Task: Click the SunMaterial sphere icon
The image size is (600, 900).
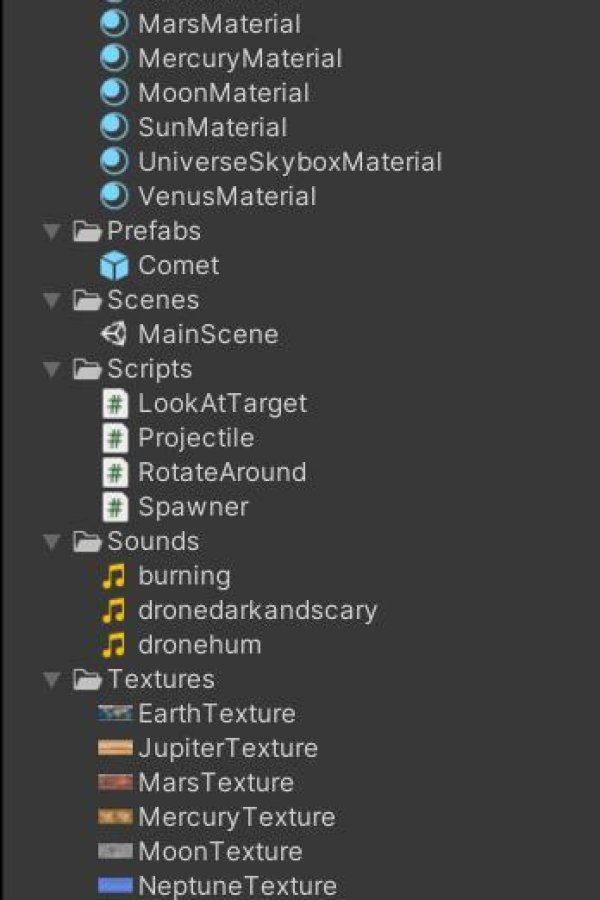Action: click(x=114, y=127)
